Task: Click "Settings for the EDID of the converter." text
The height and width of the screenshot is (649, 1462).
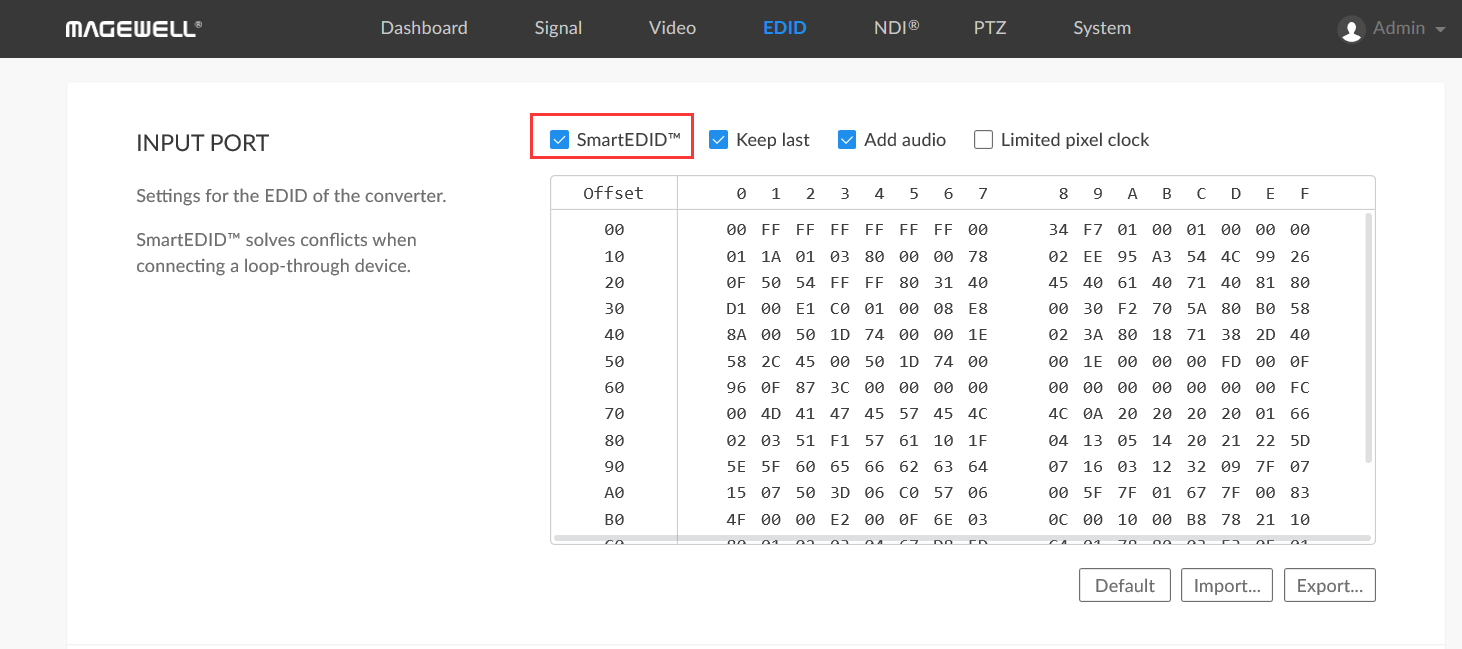Action: (291, 196)
